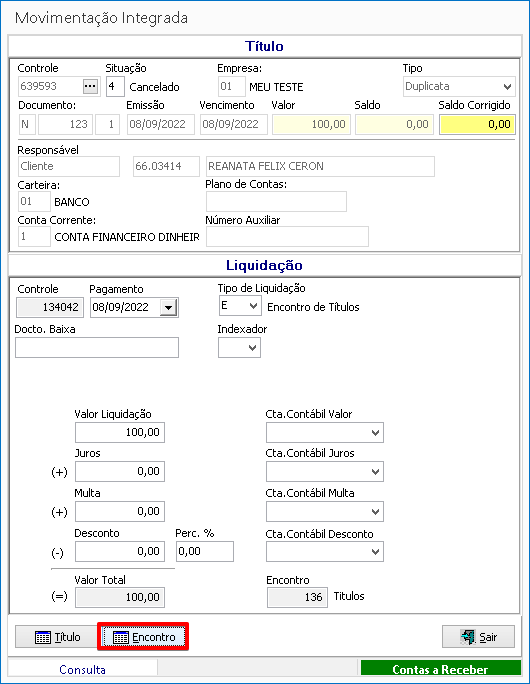This screenshot has width=530, height=684.
Task: Click the Contas a Receber green panel
Action: pyautogui.click(x=440, y=669)
